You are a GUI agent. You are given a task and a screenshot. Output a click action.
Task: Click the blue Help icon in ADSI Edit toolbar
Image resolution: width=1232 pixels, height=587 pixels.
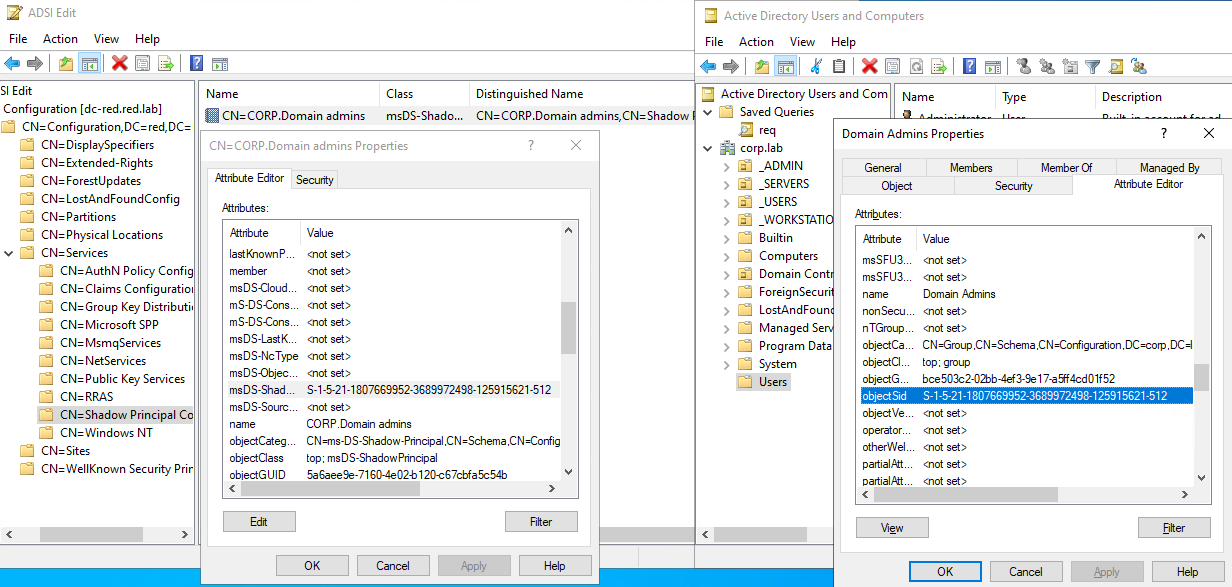[x=197, y=64]
